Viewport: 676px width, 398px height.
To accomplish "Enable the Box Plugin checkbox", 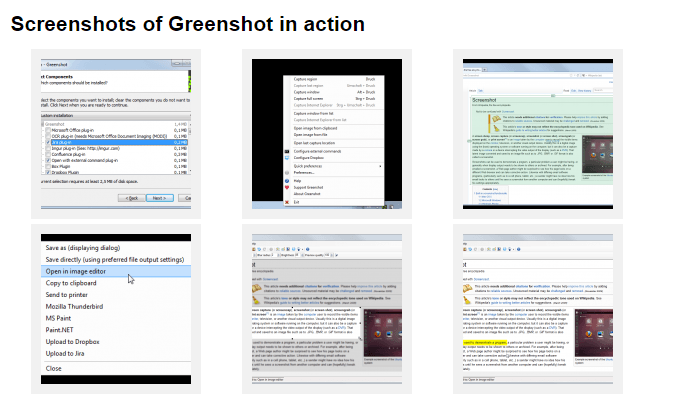I will (x=48, y=166).
